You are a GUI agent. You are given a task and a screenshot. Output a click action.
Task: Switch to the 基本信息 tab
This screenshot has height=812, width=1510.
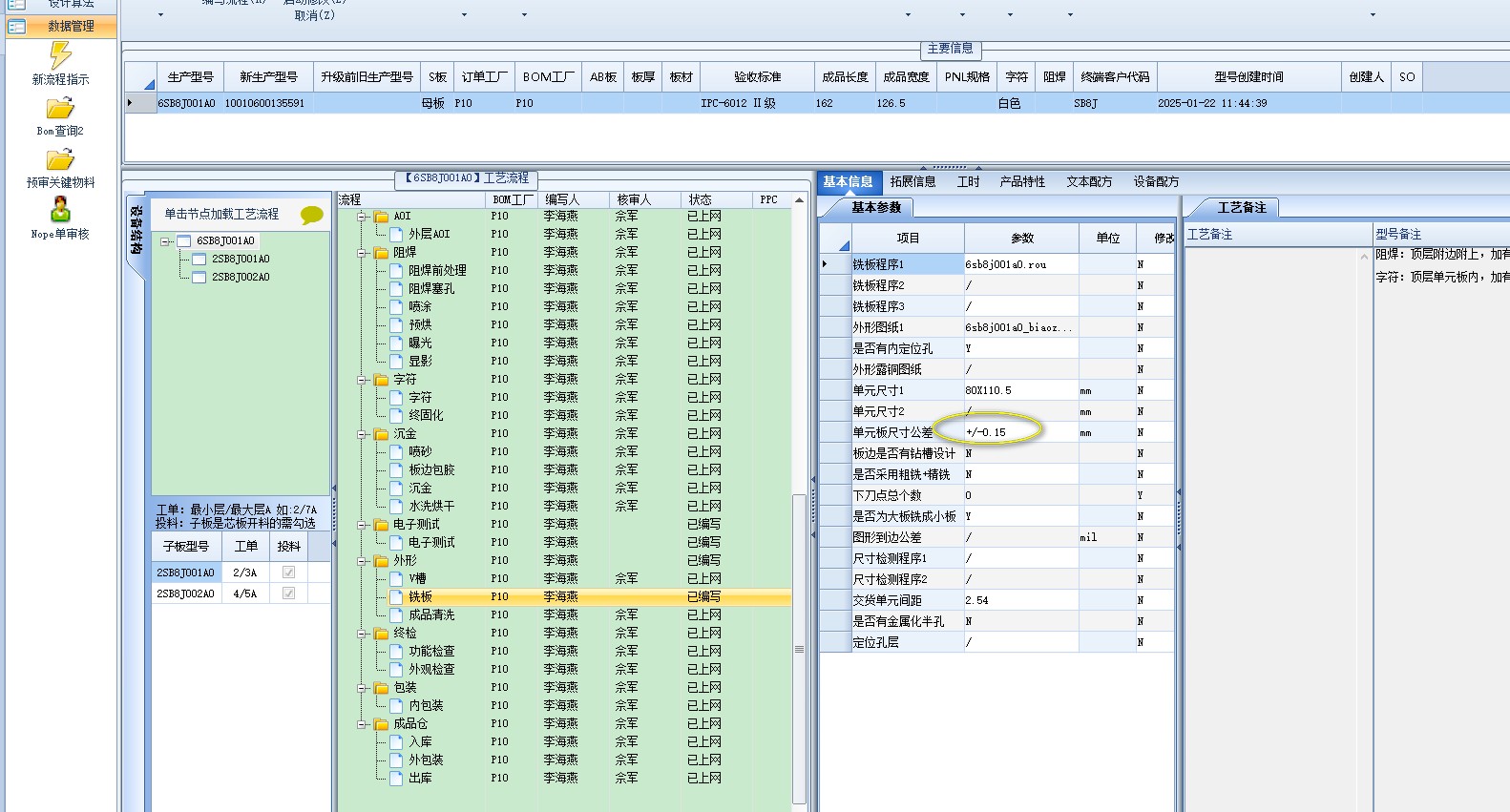pyautogui.click(x=848, y=181)
